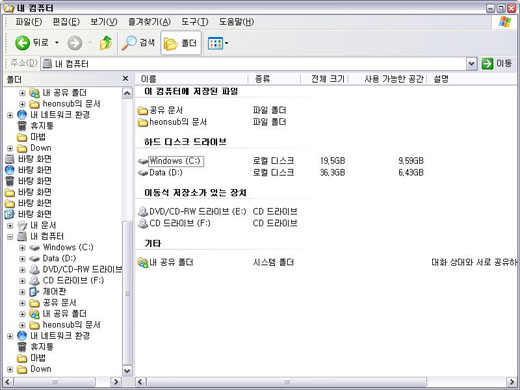Open the 편집(E) menu
This screenshot has height=390, width=520.
click(66, 22)
